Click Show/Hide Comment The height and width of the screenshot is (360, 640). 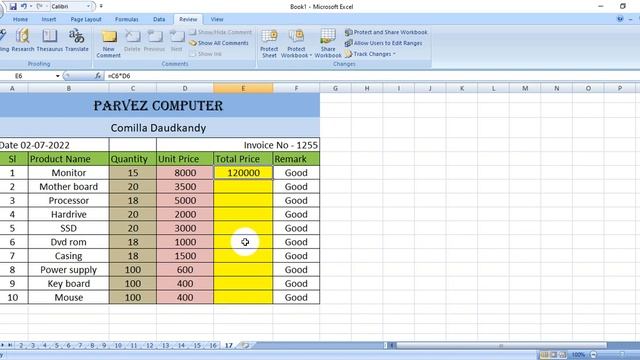pyautogui.click(x=221, y=32)
